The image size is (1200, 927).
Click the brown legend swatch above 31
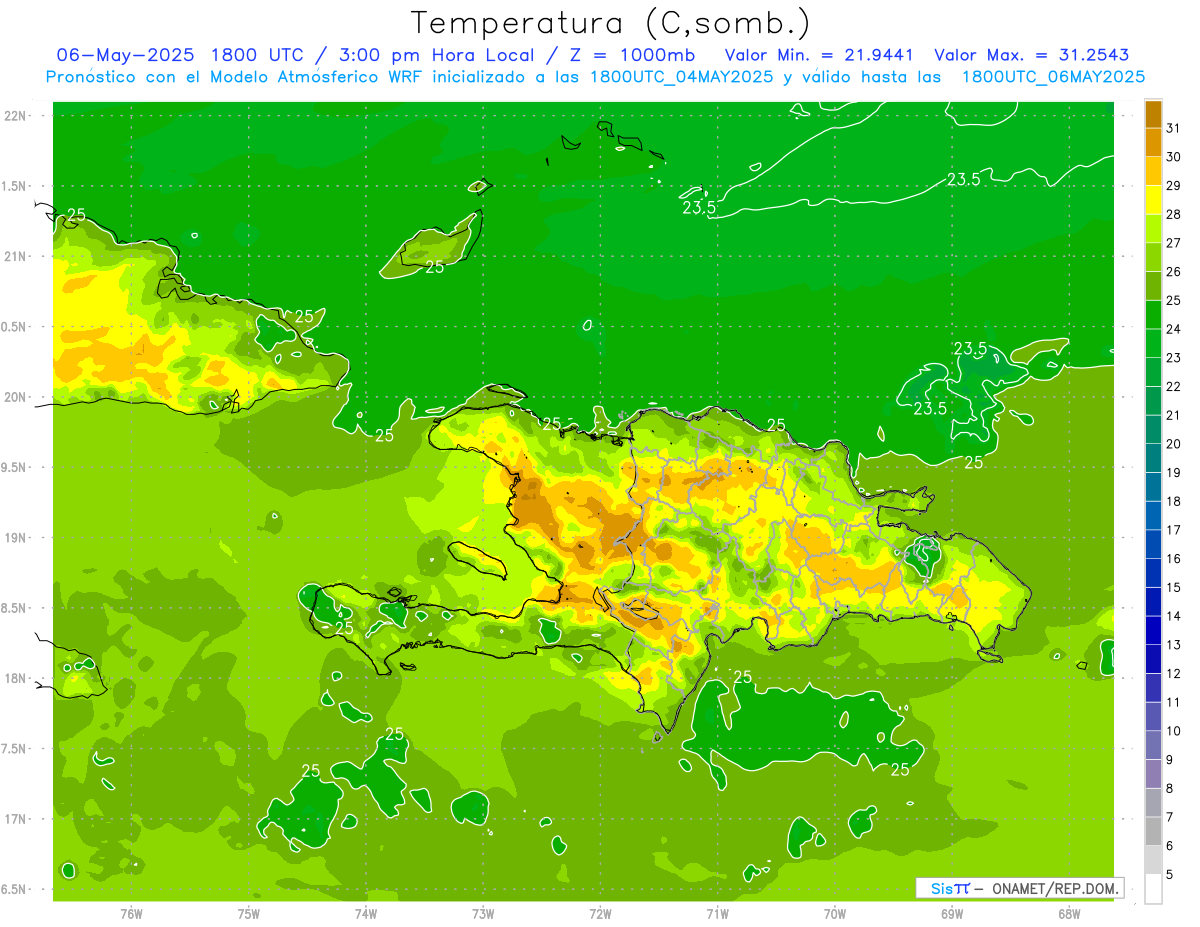(1153, 114)
